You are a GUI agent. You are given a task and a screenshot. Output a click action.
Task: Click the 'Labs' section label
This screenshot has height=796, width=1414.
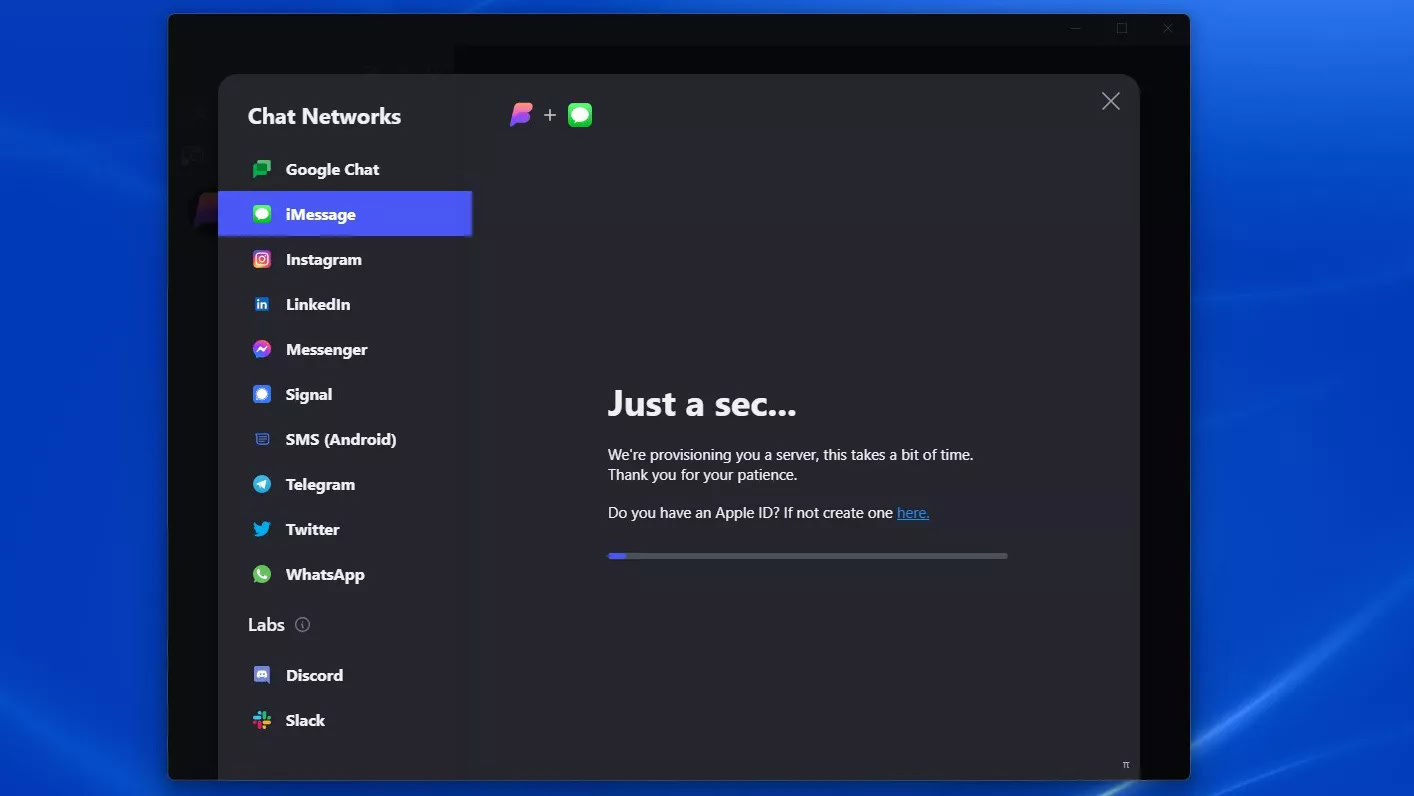[x=266, y=625]
